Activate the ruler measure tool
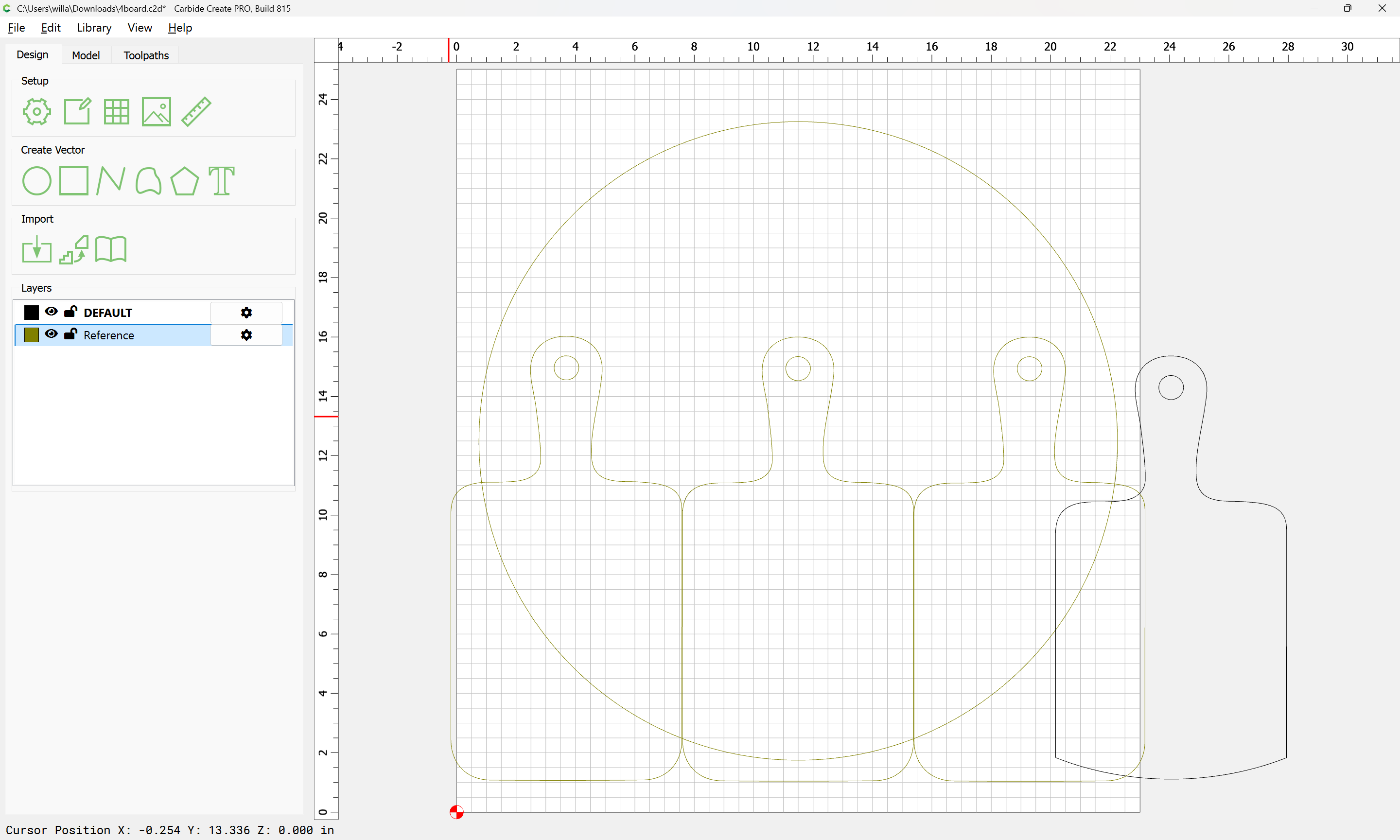1400x840 pixels. point(196,111)
